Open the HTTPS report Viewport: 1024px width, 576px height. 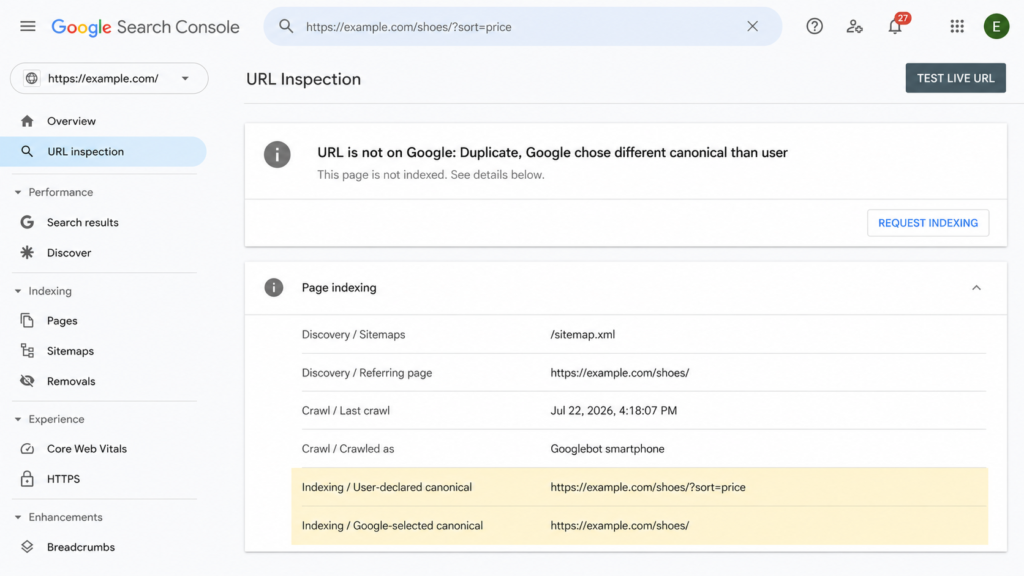[x=63, y=479]
